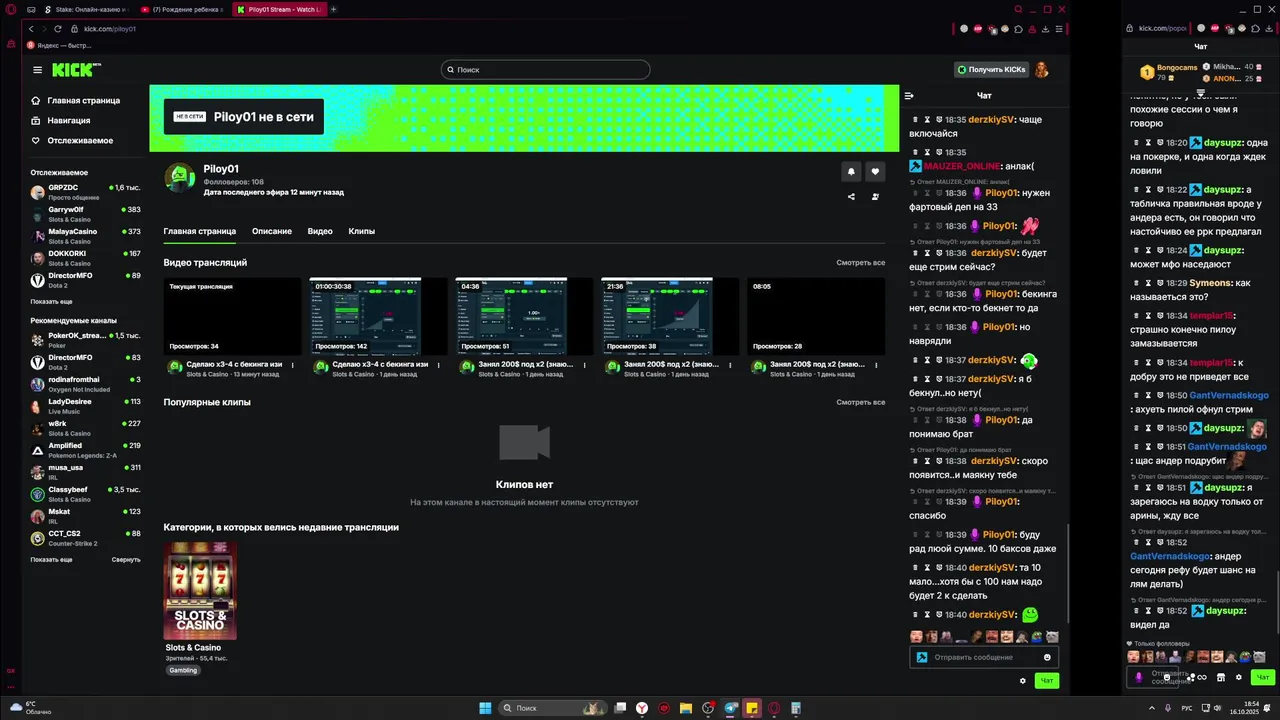Open GarryWolf channel in sidebar

tap(85, 214)
